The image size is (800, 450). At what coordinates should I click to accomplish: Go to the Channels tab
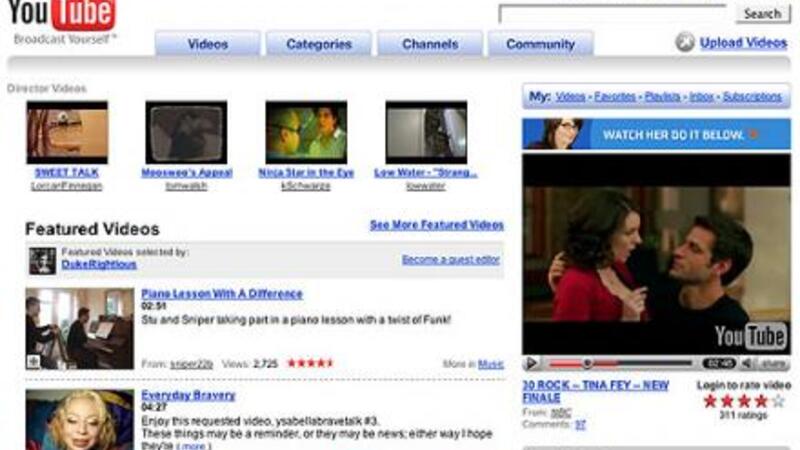430,44
